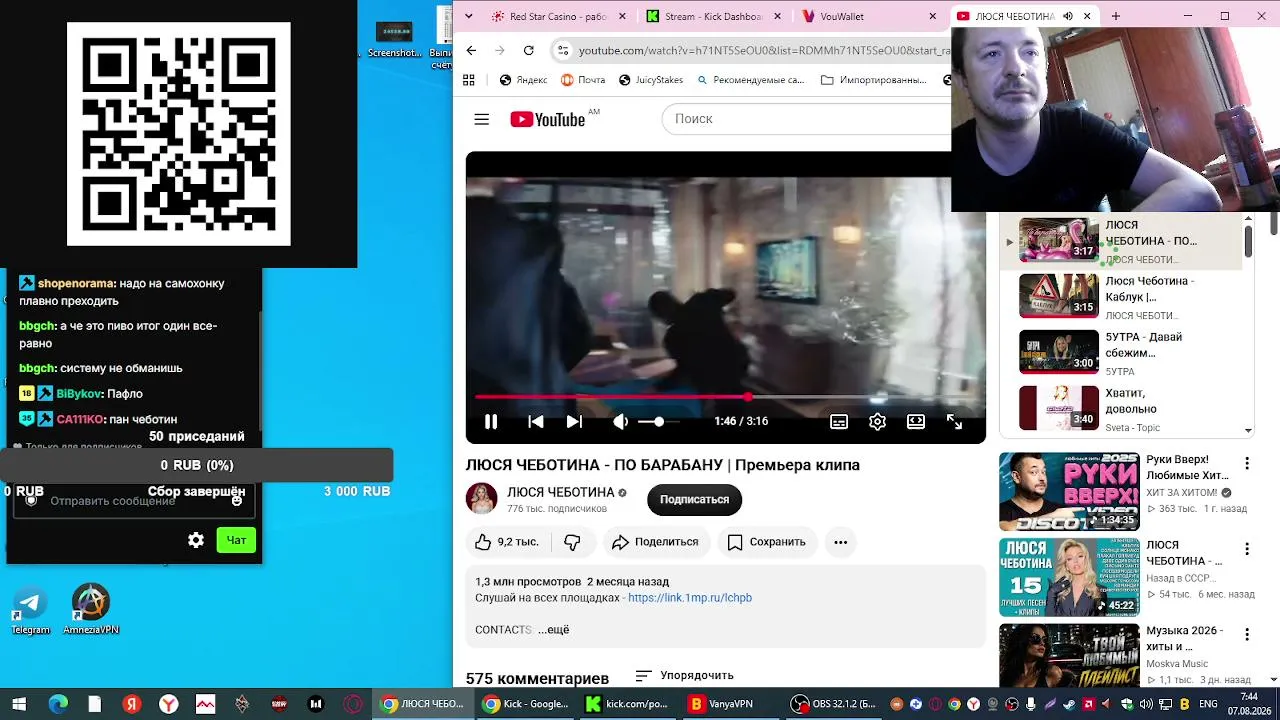Image resolution: width=1280 pixels, height=720 pixels.
Task: Send message with green Чат button
Action: 236,540
